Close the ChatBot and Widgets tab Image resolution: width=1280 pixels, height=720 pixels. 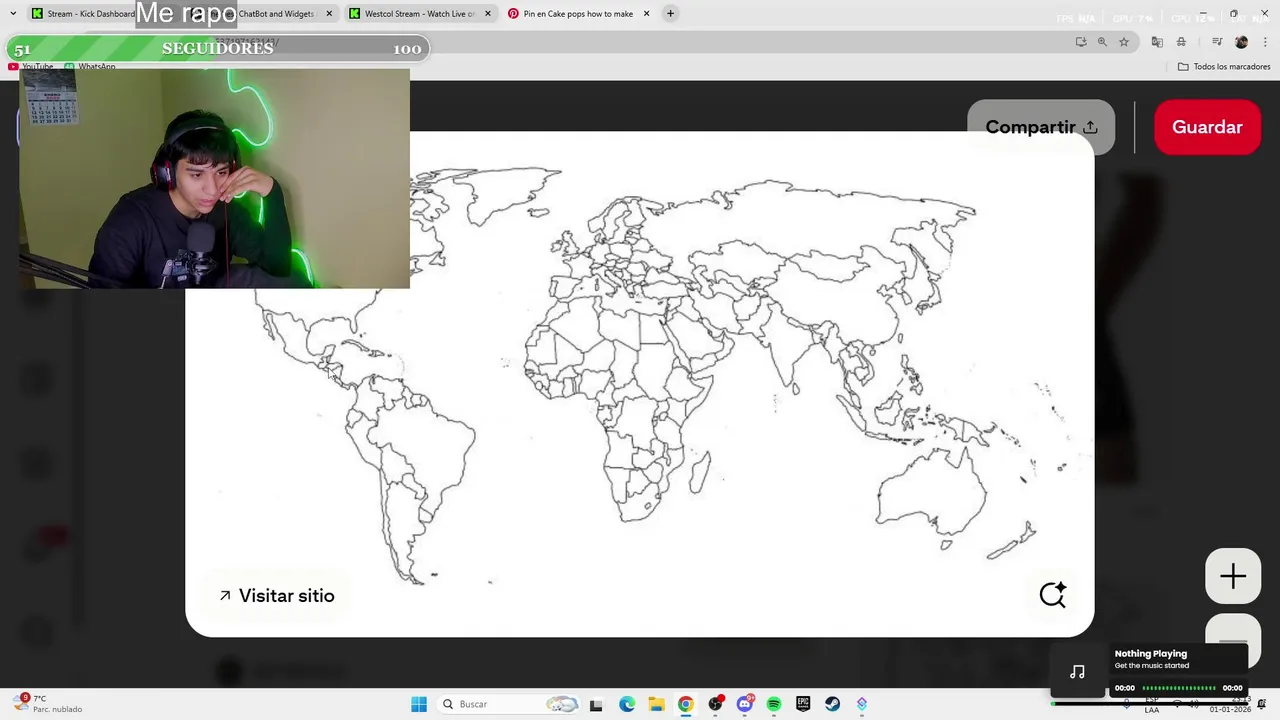(329, 14)
